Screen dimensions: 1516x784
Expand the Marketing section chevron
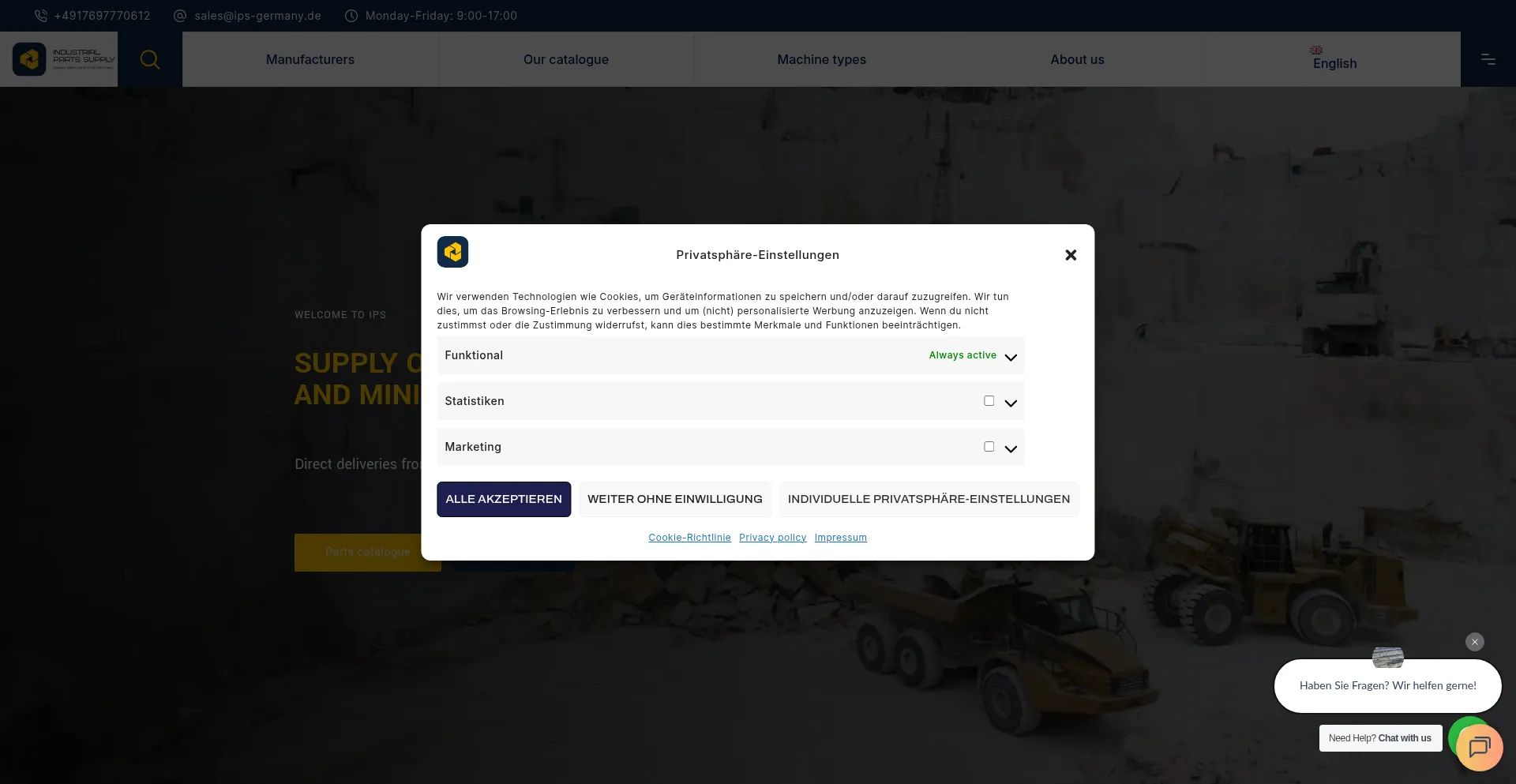tap(1011, 449)
